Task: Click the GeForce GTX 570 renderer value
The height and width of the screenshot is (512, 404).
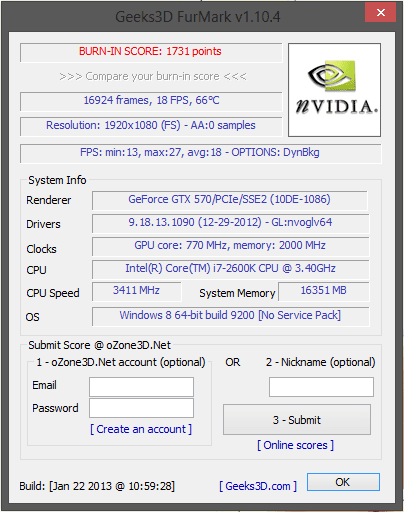Action: click(230, 200)
